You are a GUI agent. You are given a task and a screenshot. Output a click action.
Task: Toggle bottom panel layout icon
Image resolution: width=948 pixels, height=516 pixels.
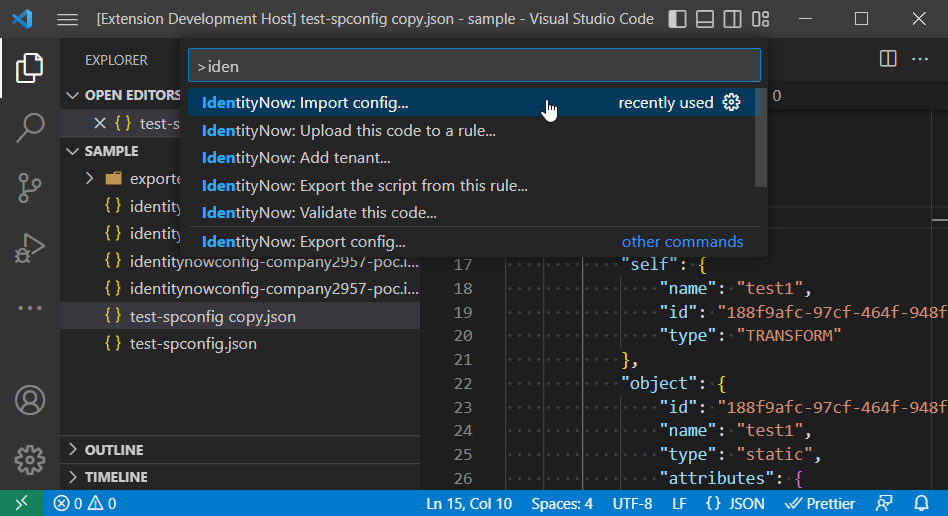pyautogui.click(x=705, y=19)
